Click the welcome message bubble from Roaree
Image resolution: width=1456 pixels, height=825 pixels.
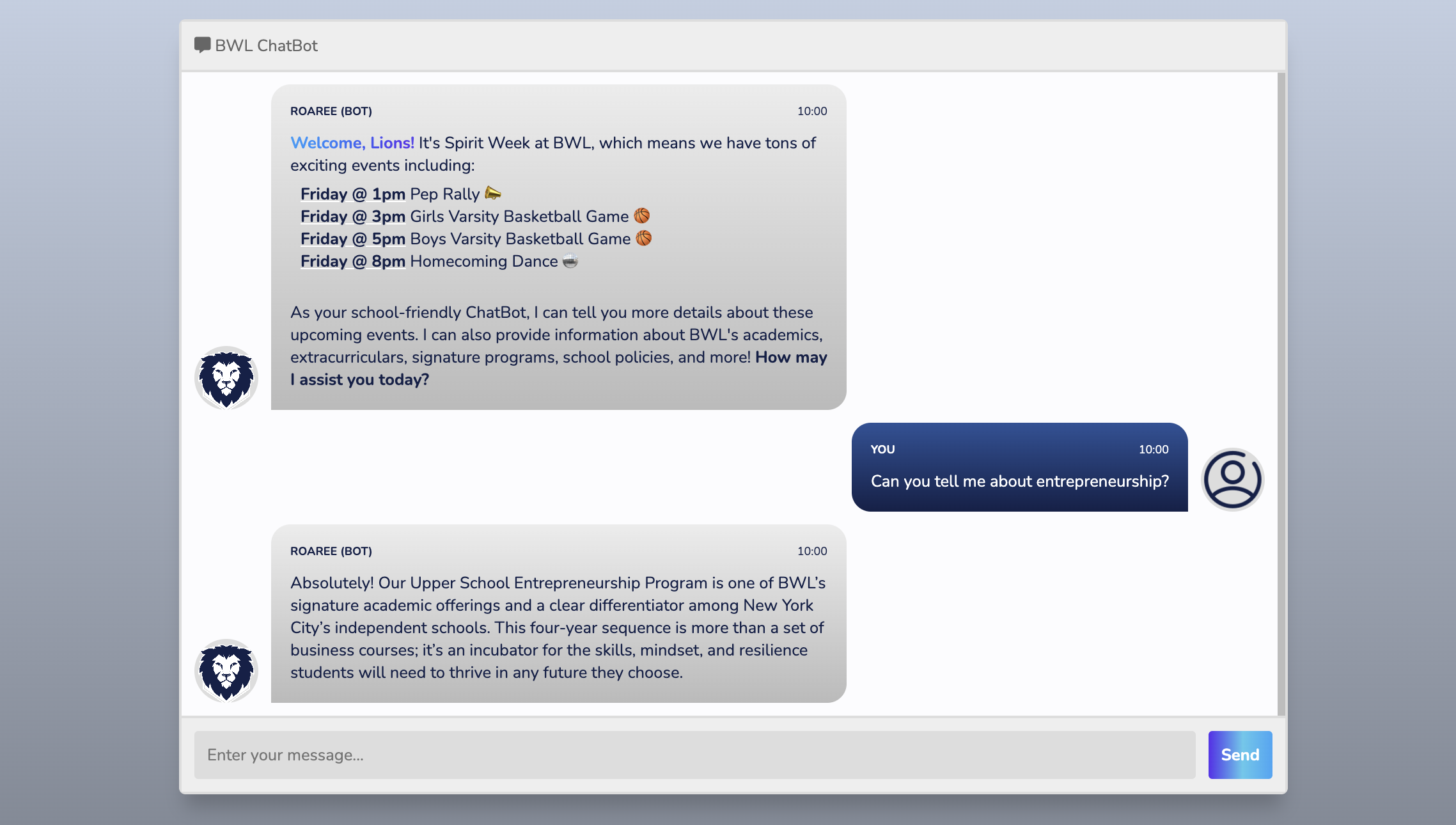(558, 249)
